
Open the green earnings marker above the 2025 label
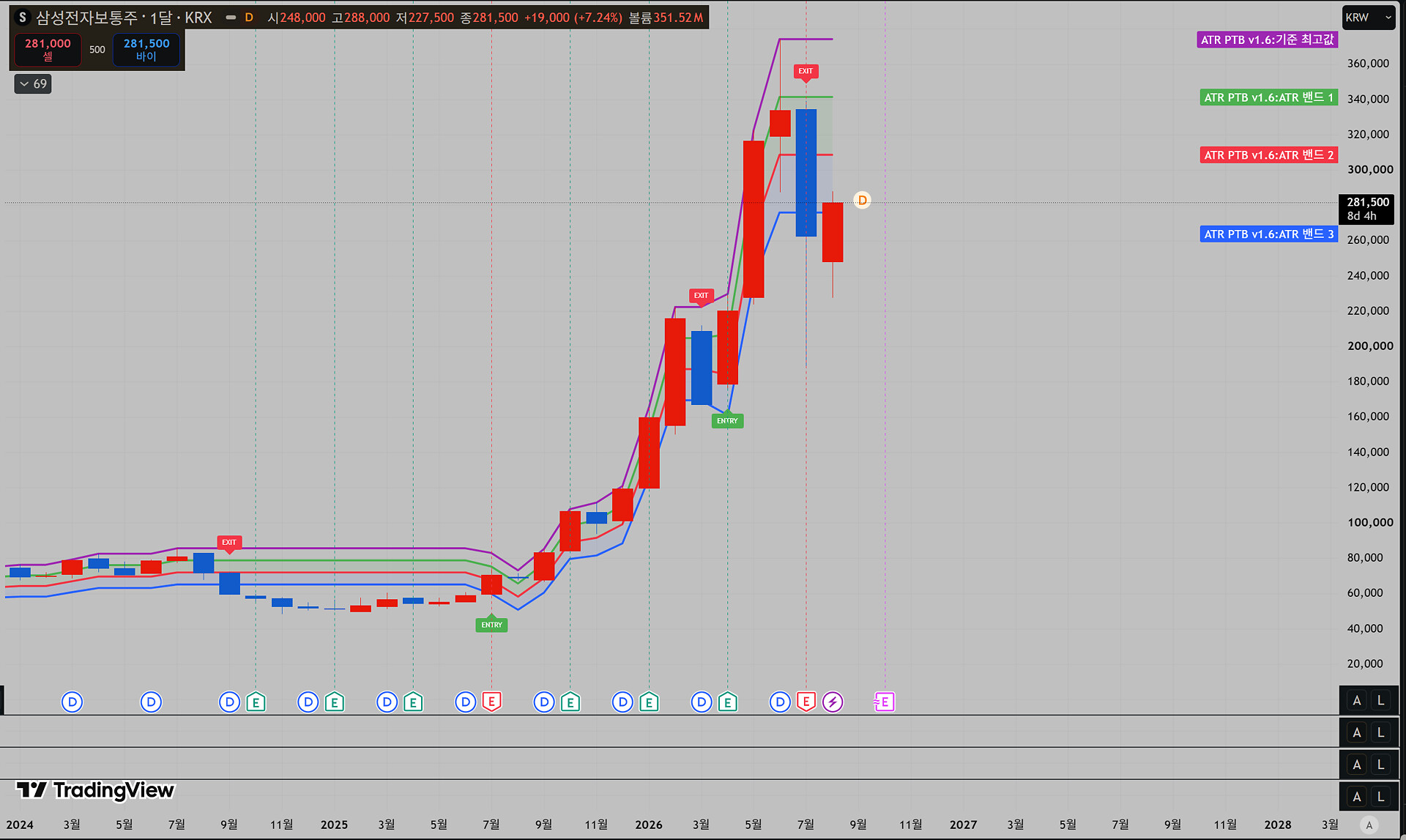335,702
